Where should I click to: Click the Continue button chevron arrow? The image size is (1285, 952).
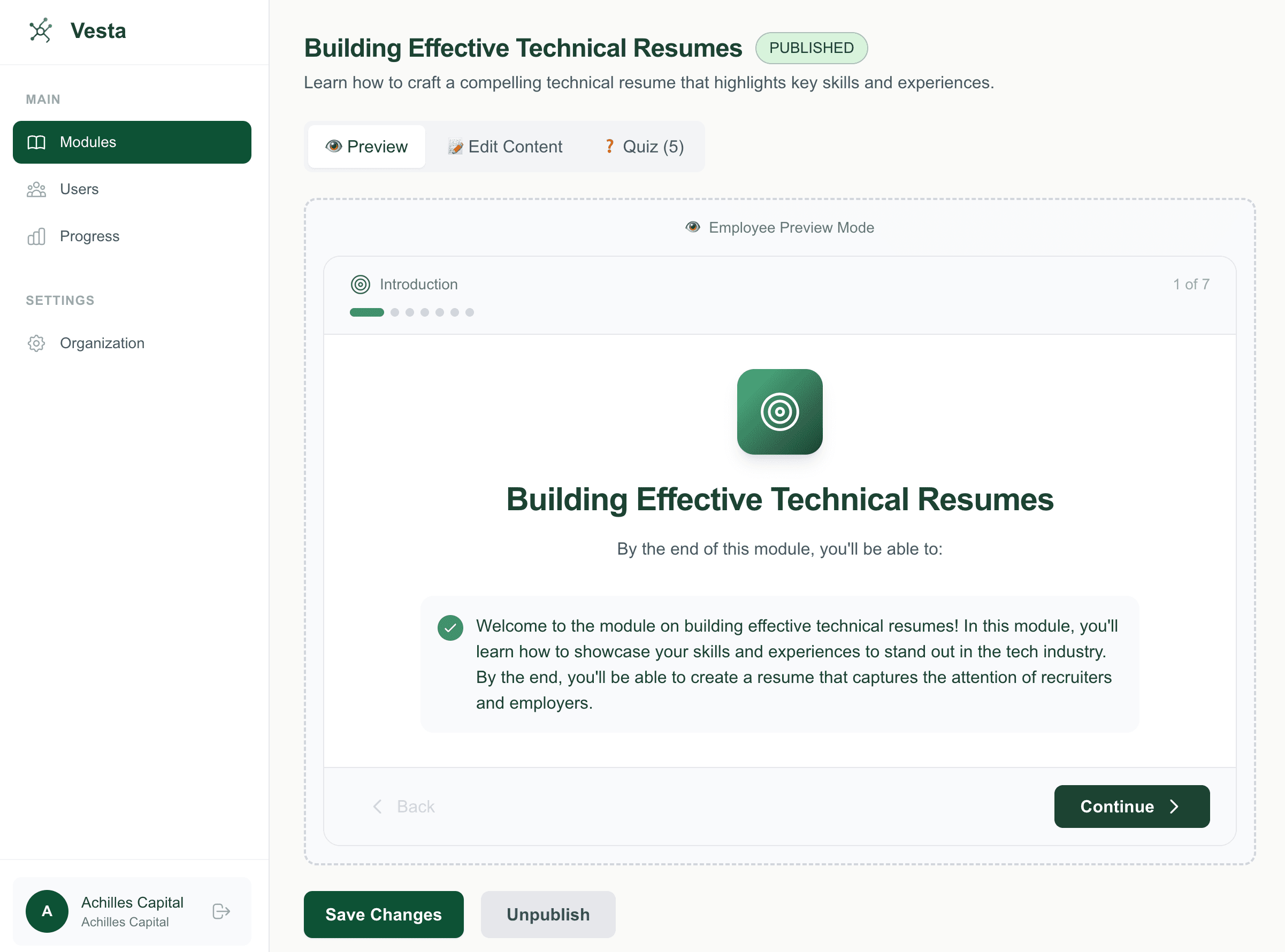1174,807
